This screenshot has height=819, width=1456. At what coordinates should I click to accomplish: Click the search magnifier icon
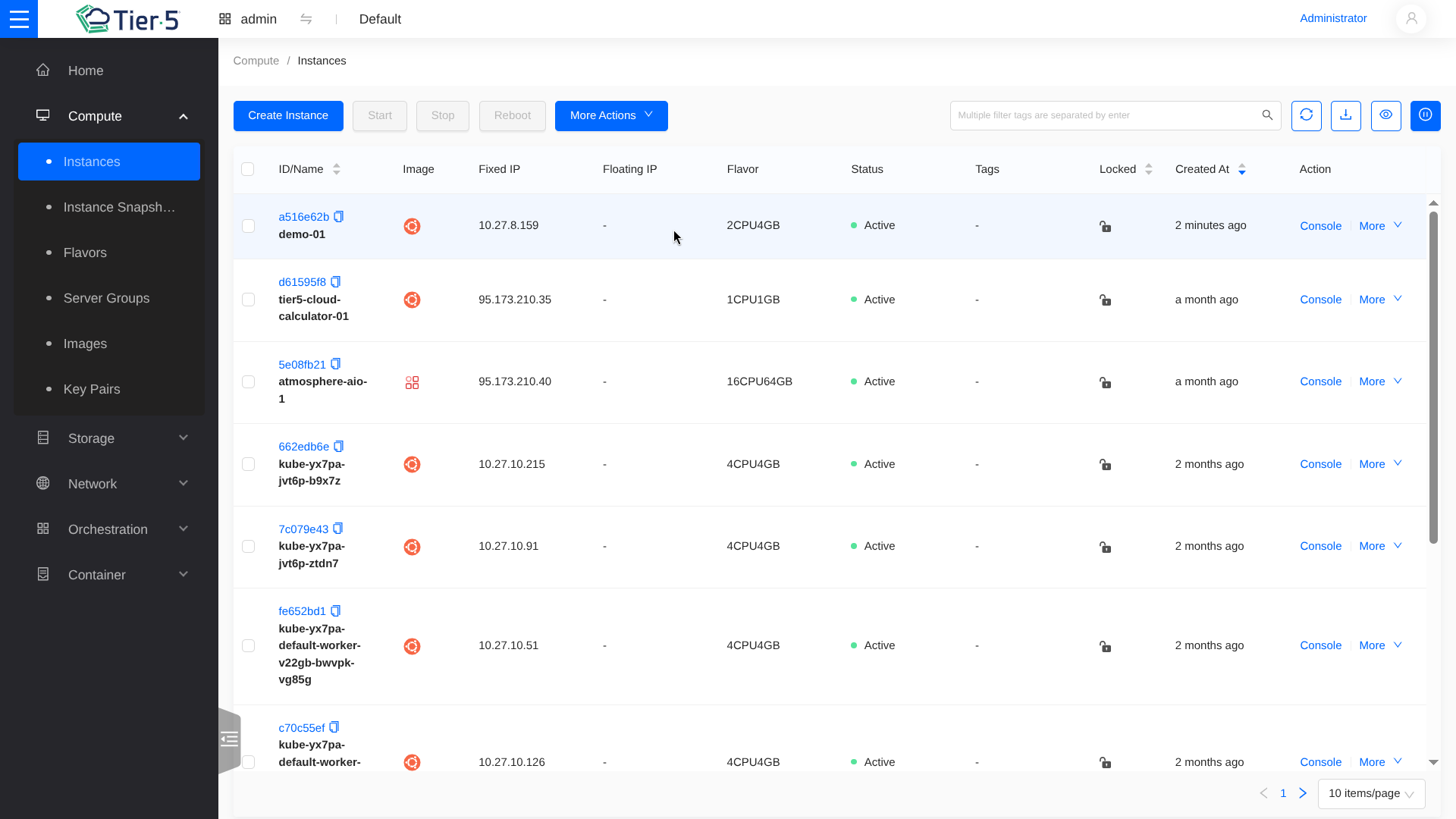(1267, 115)
